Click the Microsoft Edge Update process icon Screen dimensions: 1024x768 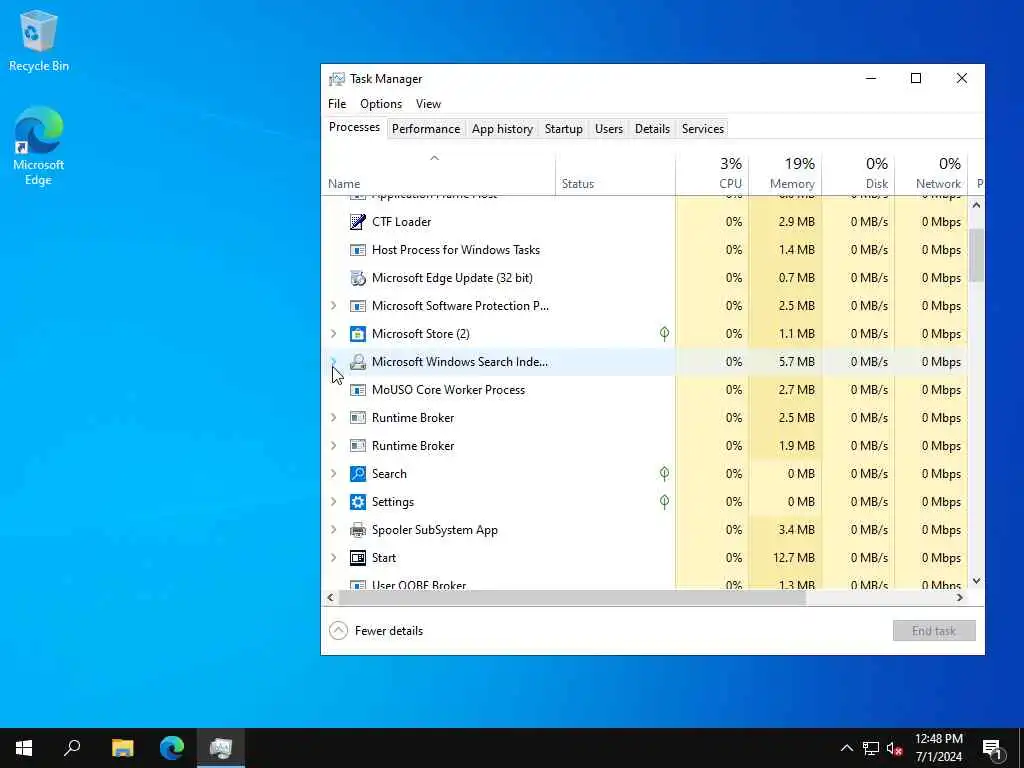(x=357, y=278)
